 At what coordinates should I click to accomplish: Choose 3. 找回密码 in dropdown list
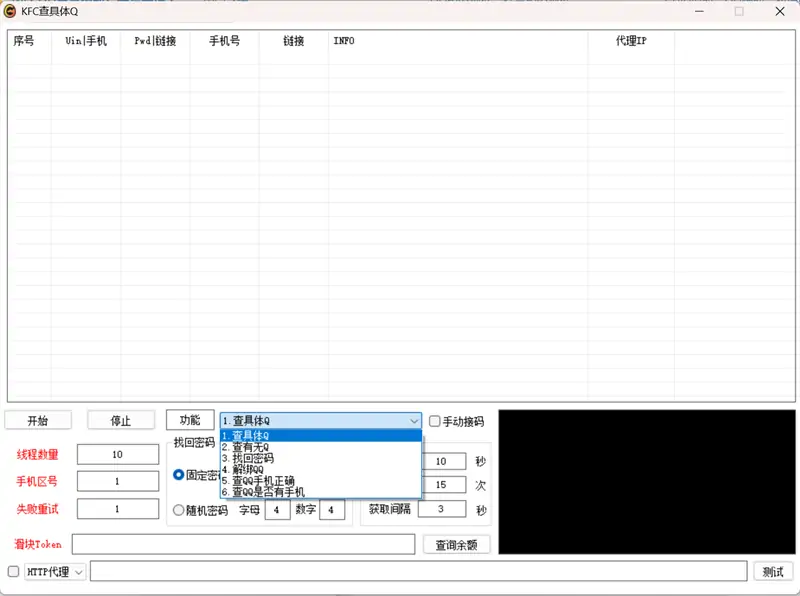tap(247, 459)
